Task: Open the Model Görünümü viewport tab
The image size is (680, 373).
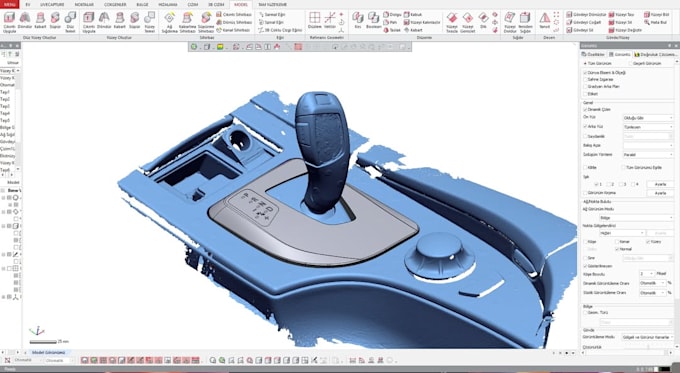Action: [49, 353]
